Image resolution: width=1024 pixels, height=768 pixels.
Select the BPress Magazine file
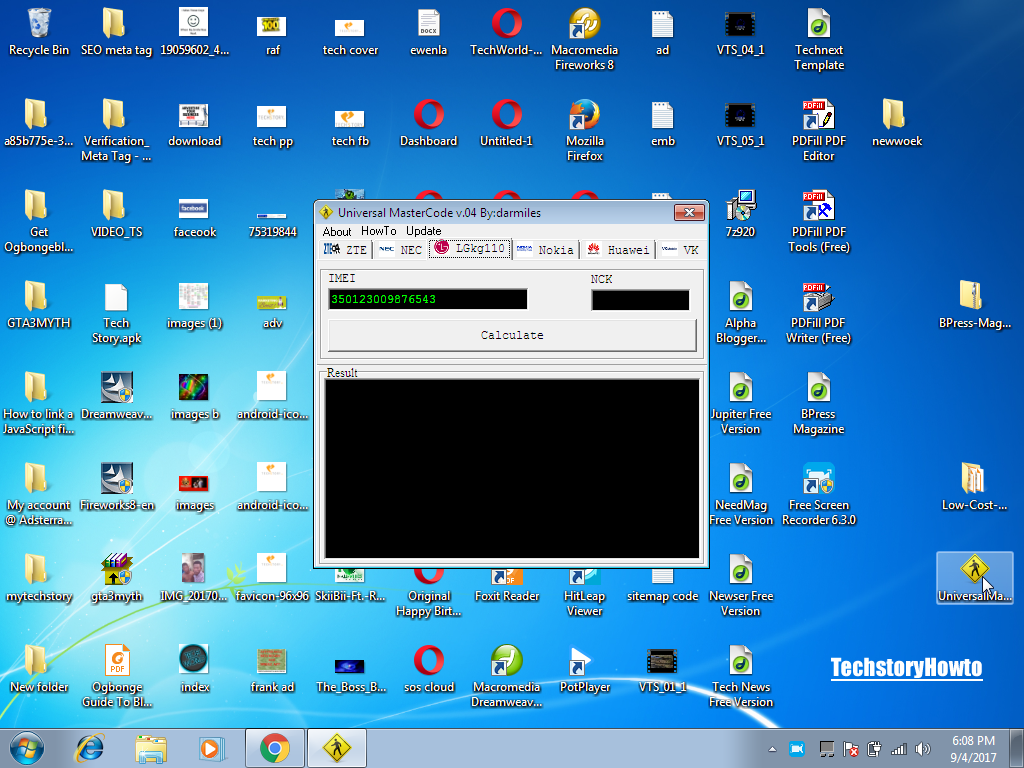tap(818, 404)
